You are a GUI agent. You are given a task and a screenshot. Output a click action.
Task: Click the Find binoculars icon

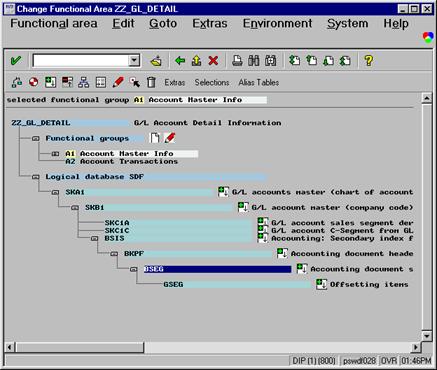(254, 61)
